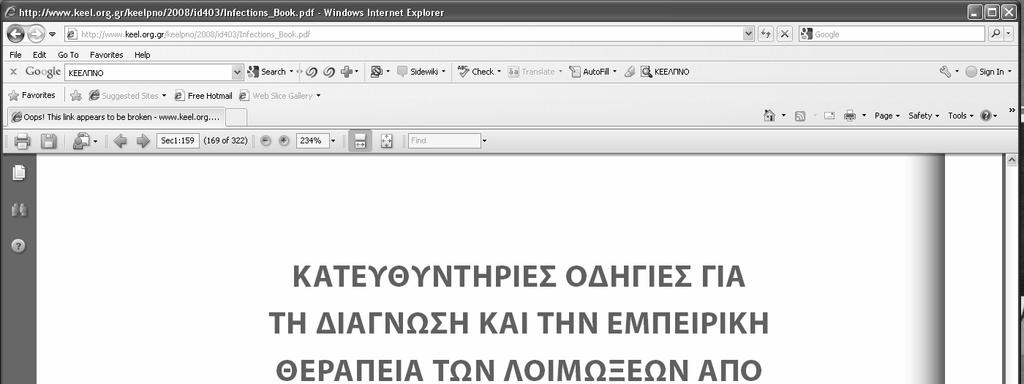Toggle scrolling fit-width page mode
Image resolution: width=1024 pixels, height=384 pixels.
click(360, 141)
